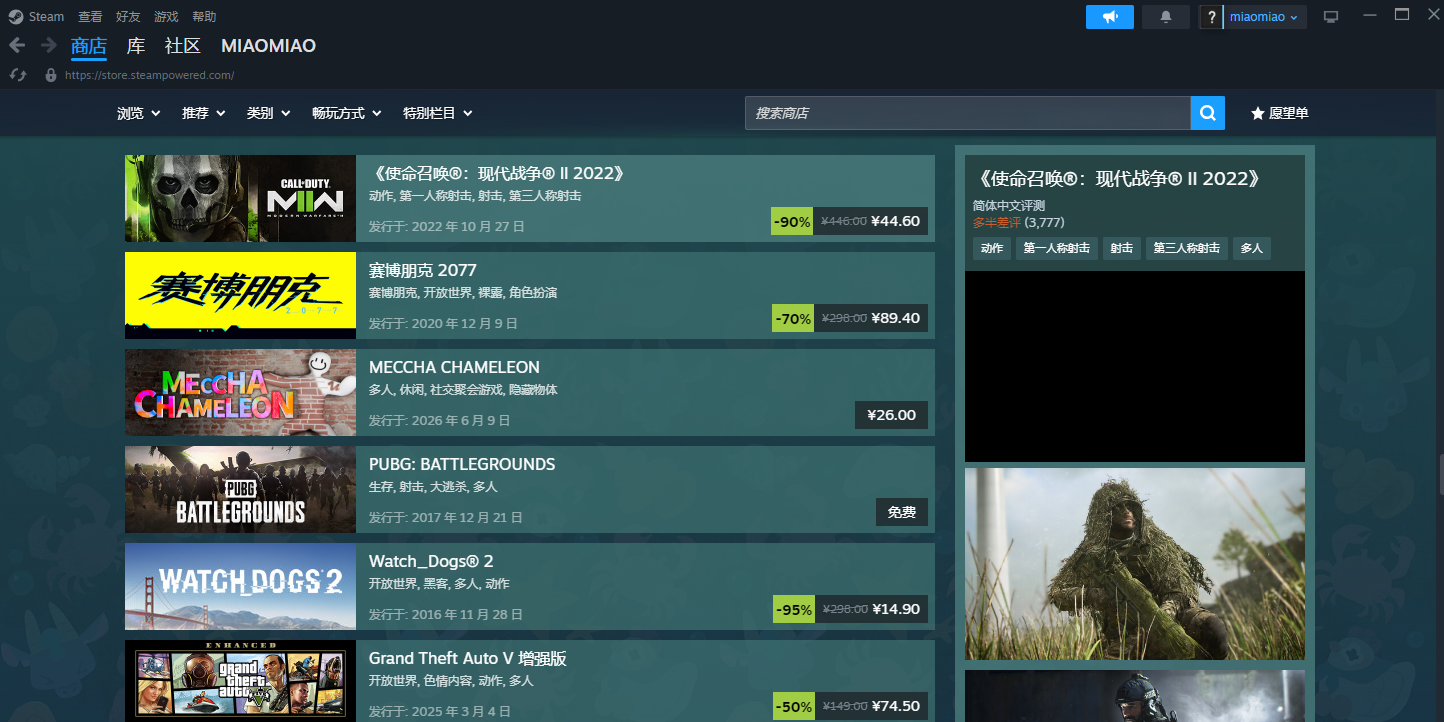1444x722 pixels.
Task: Open the MIAOMIAO profile tab
Action: tap(268, 46)
